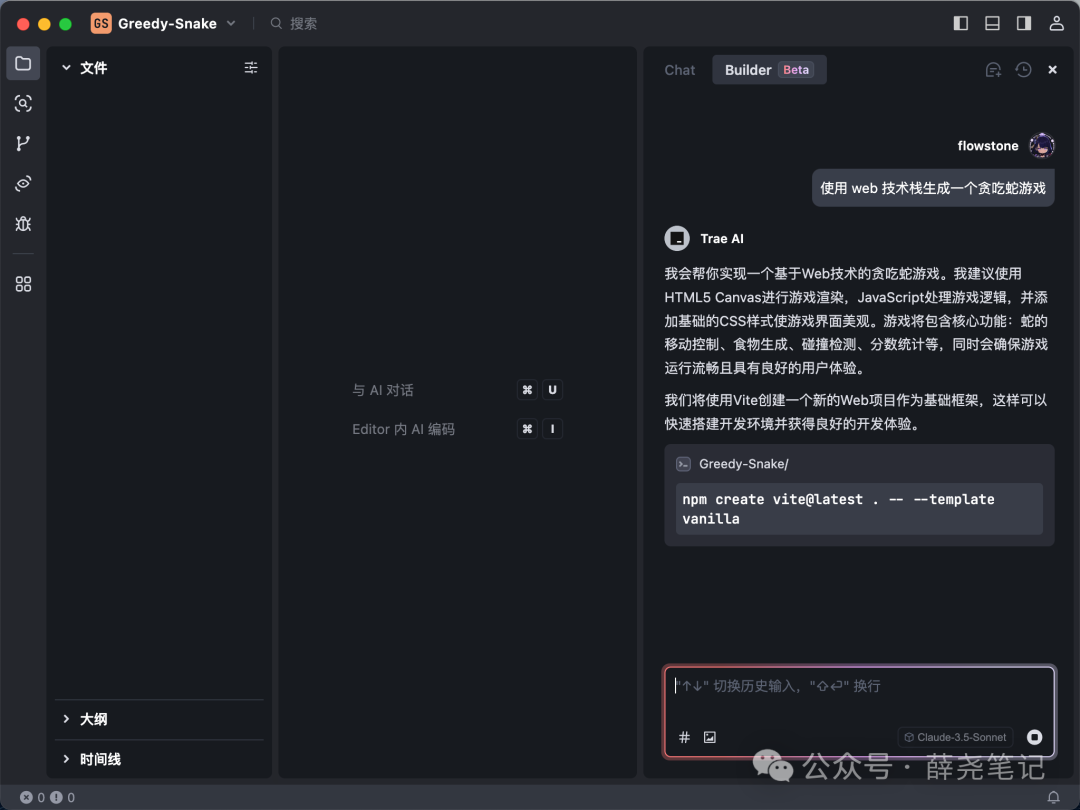The height and width of the screenshot is (810, 1080).
Task: Click the Beta badge
Action: point(796,70)
